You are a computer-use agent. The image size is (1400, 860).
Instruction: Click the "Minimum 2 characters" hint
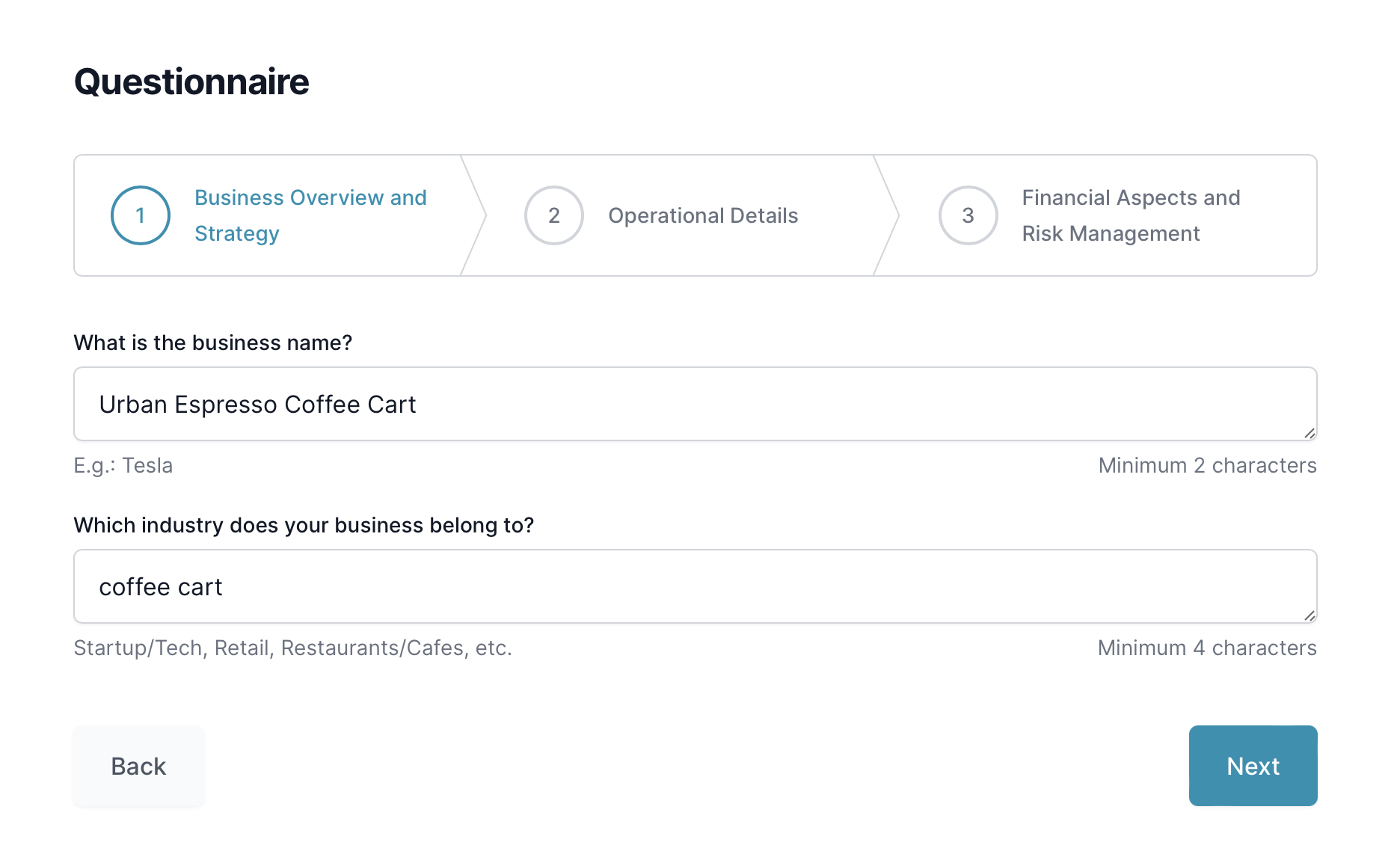(1207, 465)
